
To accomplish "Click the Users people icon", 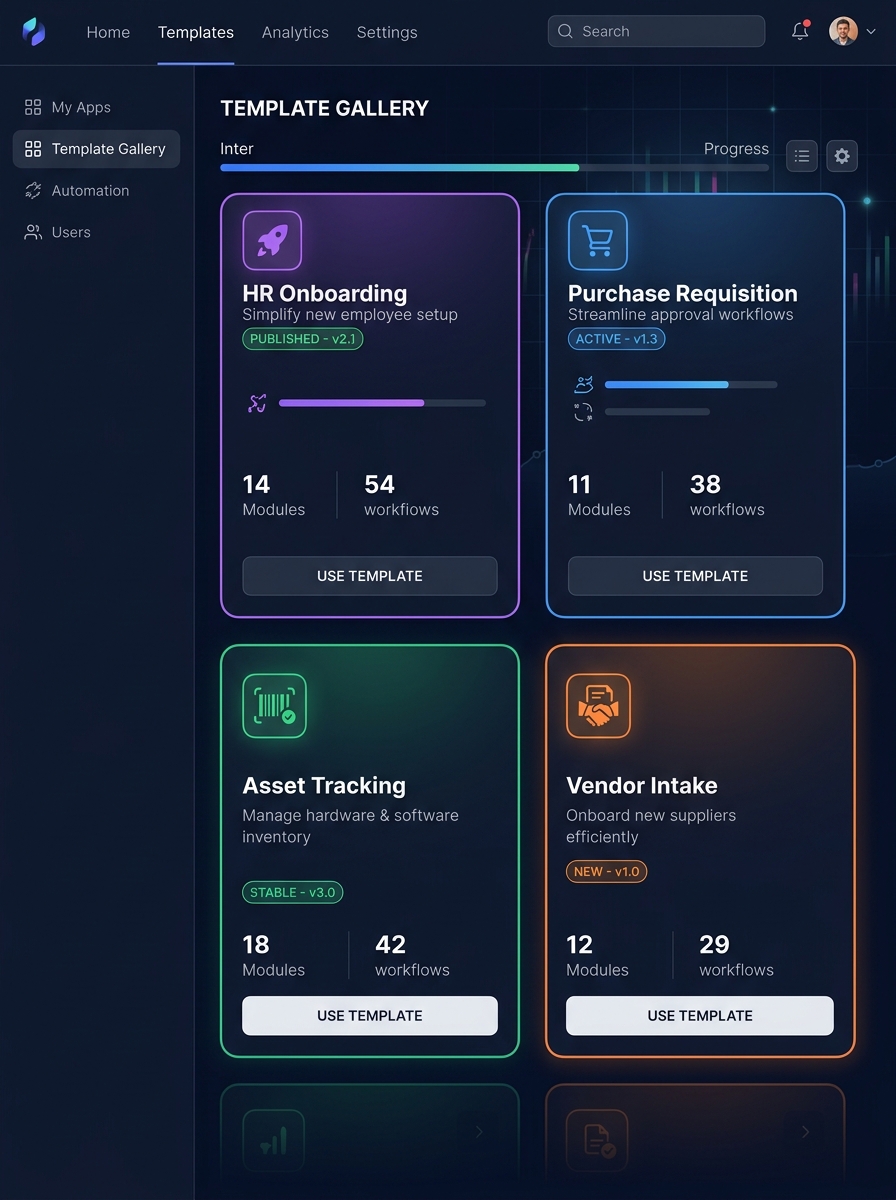I will coord(33,232).
